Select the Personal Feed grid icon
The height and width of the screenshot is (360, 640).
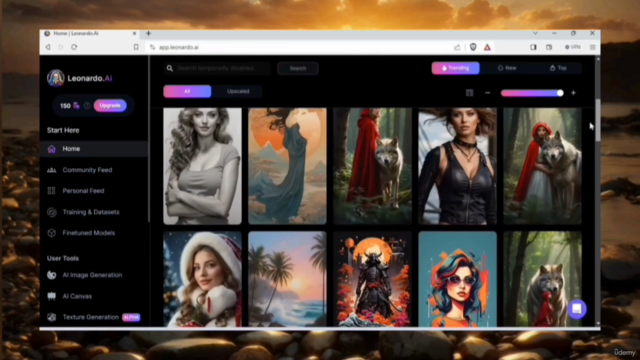[51, 191]
